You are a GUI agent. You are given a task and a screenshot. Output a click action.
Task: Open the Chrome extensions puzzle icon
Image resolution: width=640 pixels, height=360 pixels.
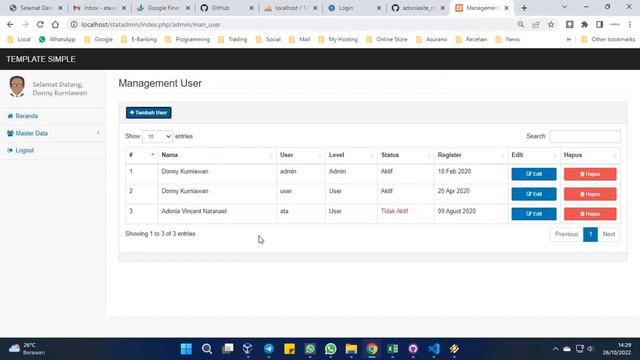click(x=584, y=24)
